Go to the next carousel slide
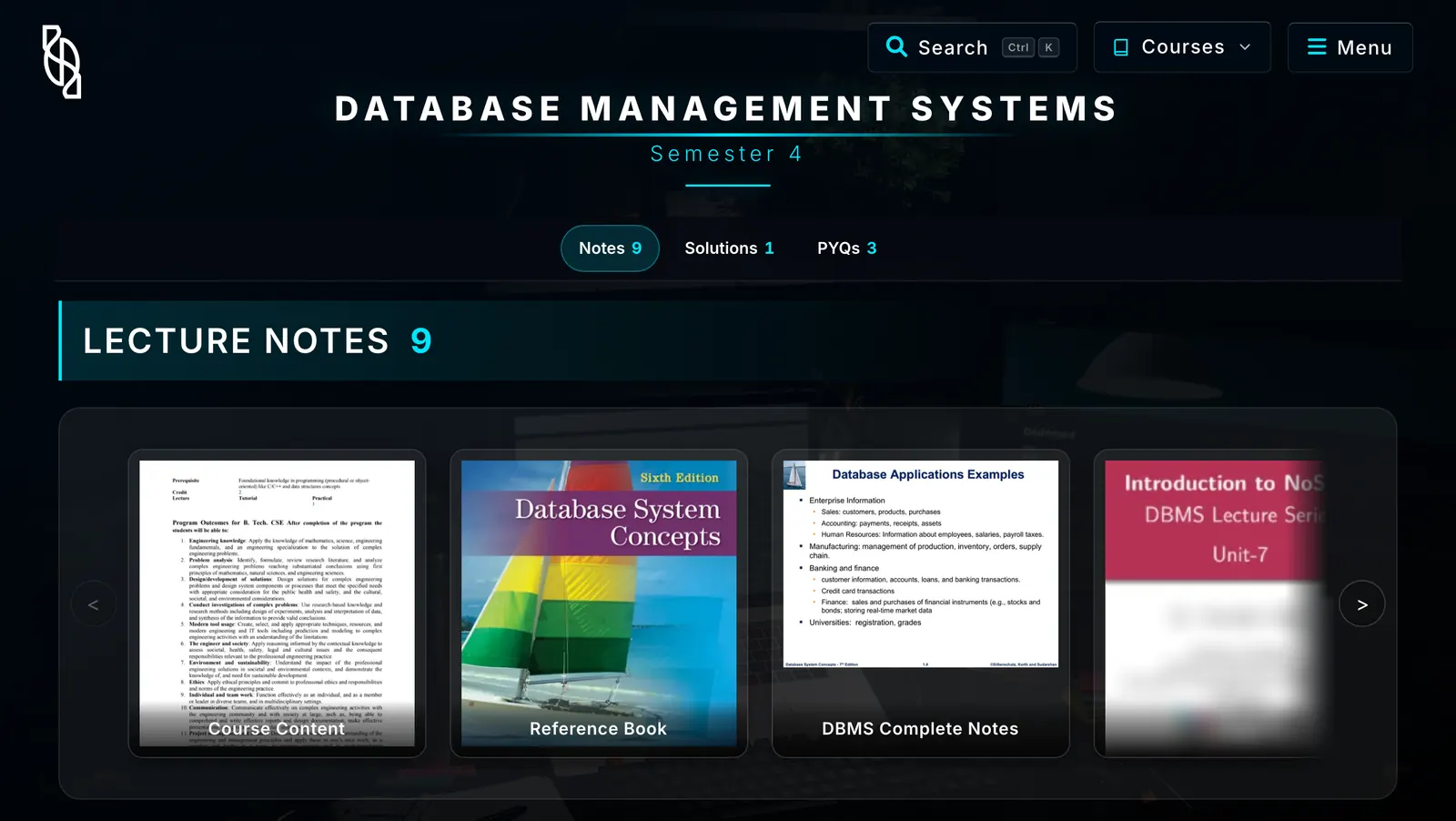The width and height of the screenshot is (1456, 821). [1362, 604]
